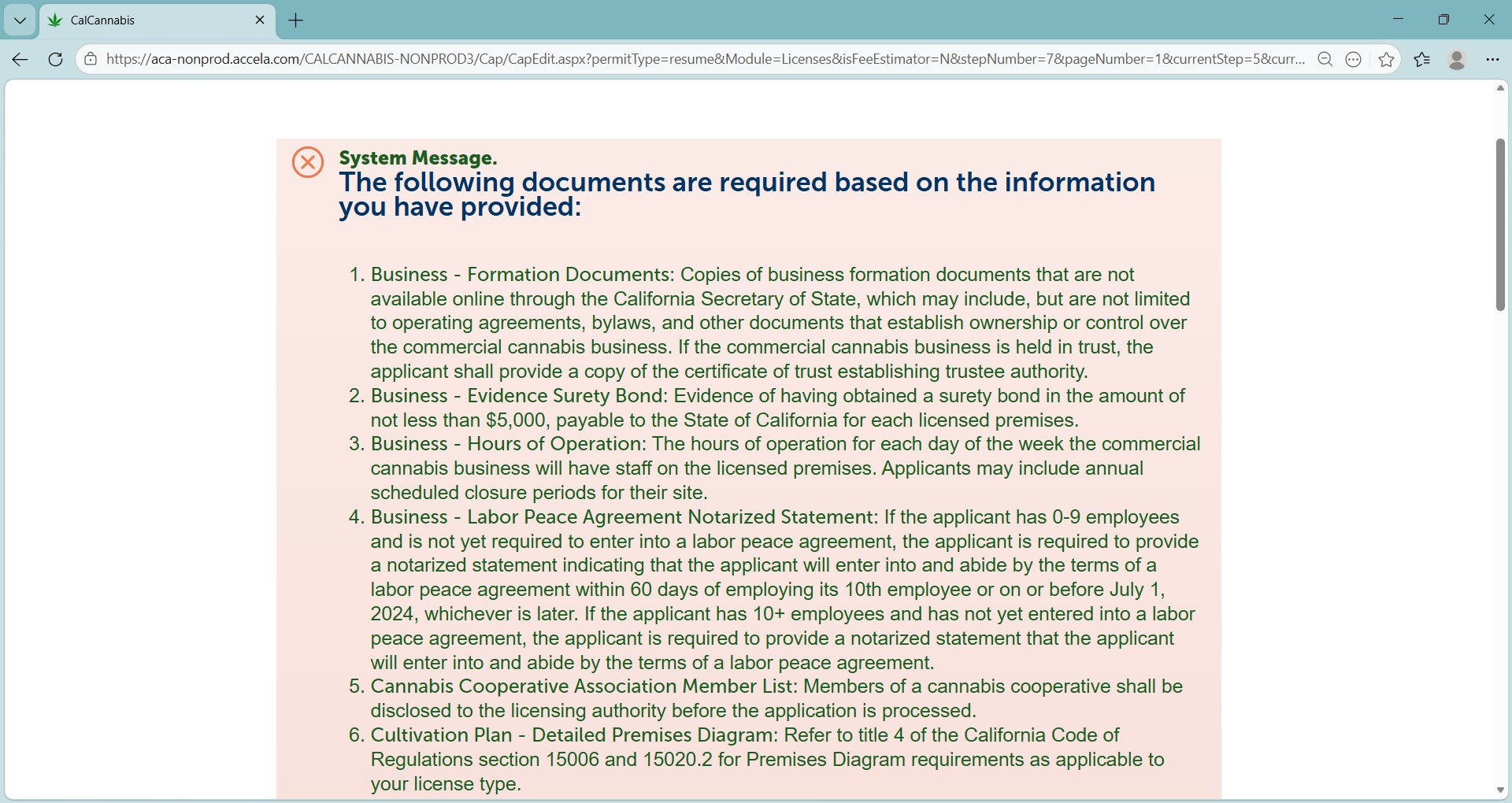Viewport: 1512px width, 803px height.
Task: Click 'The following documents are required' headline
Action: click(x=747, y=194)
